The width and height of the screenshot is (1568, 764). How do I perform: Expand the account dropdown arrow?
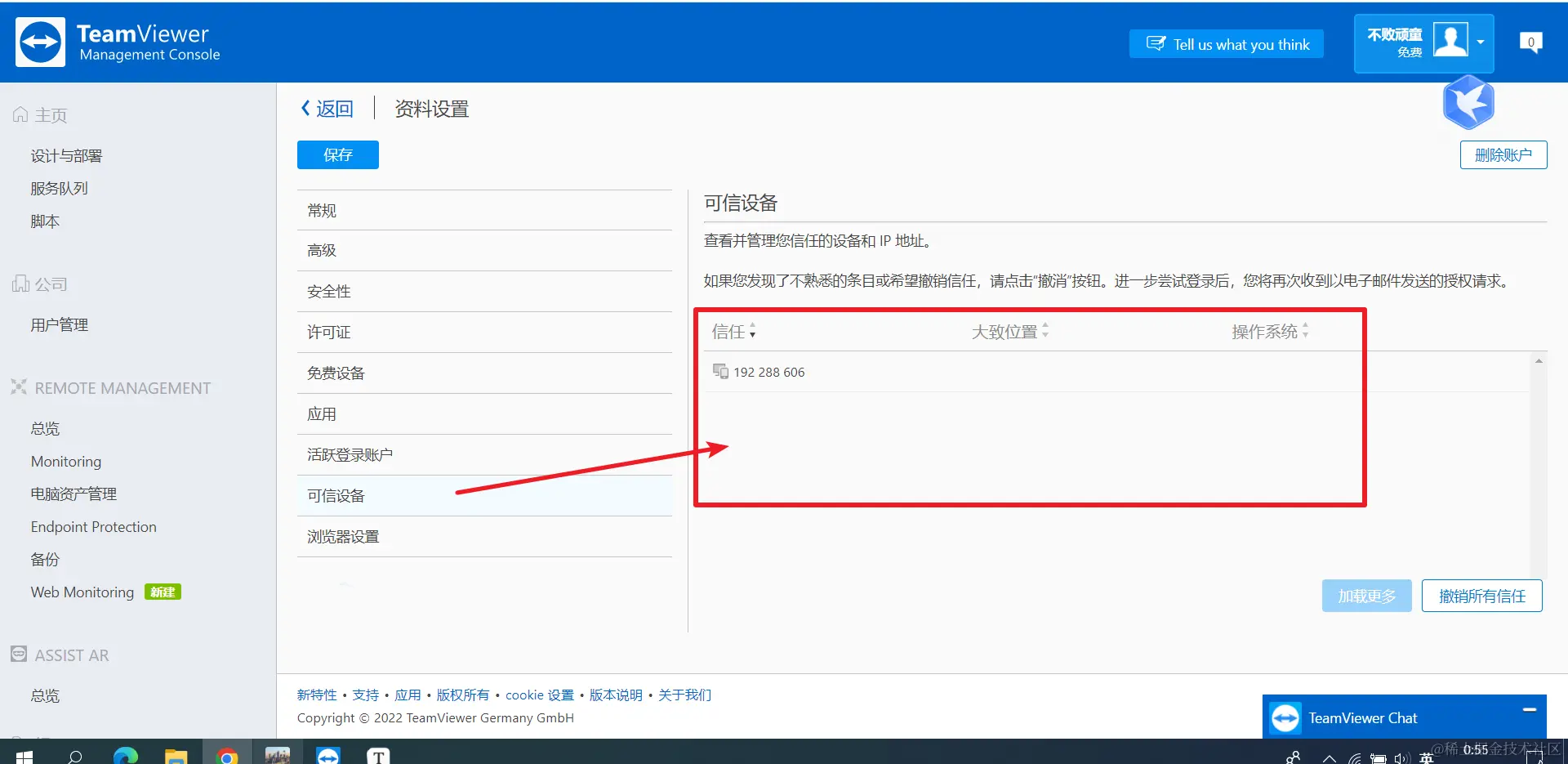pos(1481,42)
